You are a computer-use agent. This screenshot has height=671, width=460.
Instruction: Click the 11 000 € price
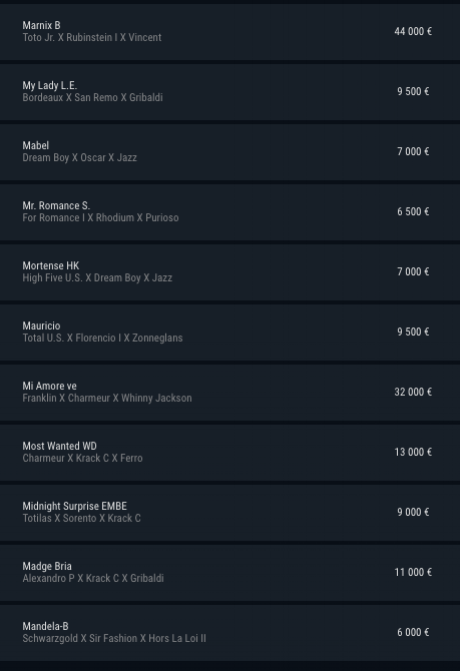413,572
